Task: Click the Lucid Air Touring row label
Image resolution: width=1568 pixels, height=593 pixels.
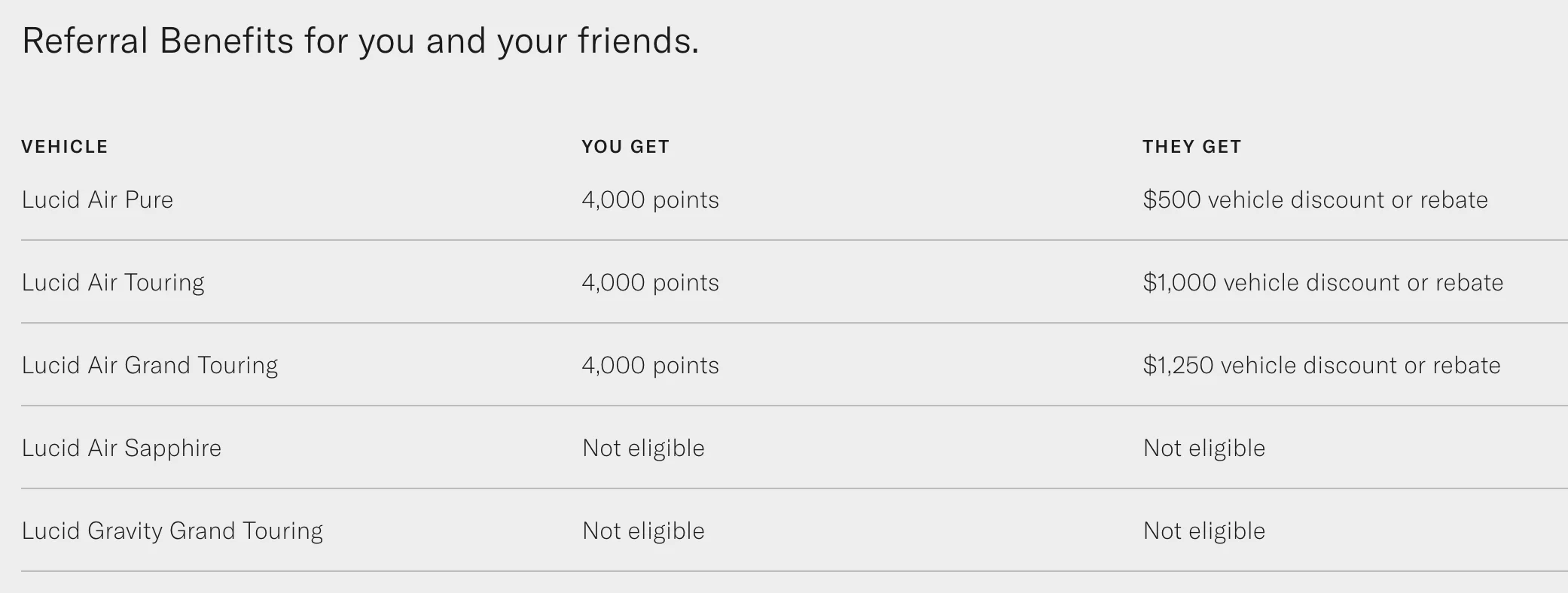Action: click(113, 283)
